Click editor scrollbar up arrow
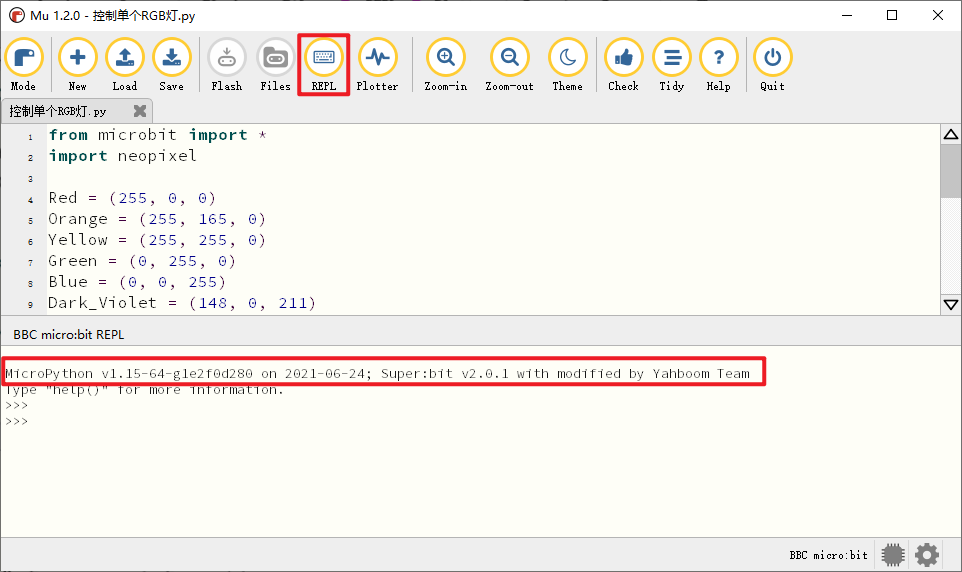The image size is (962, 572). coord(951,134)
